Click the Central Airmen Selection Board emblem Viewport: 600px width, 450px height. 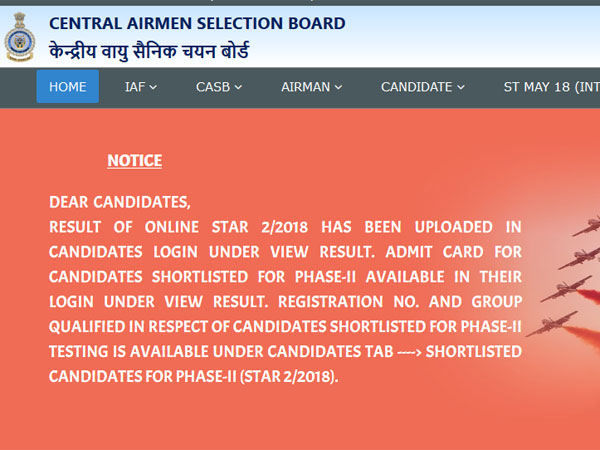[18, 39]
